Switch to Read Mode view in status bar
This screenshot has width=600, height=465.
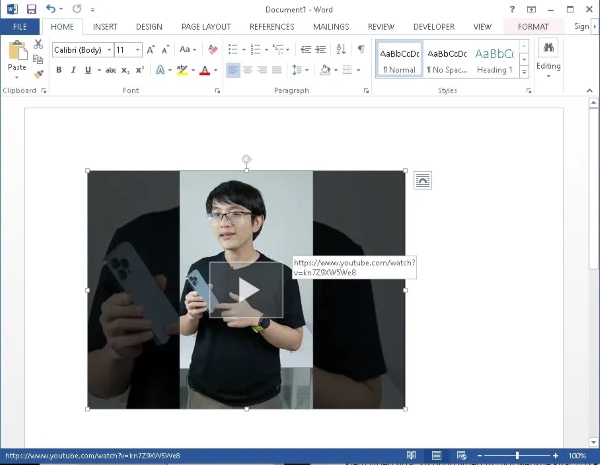(x=412, y=455)
